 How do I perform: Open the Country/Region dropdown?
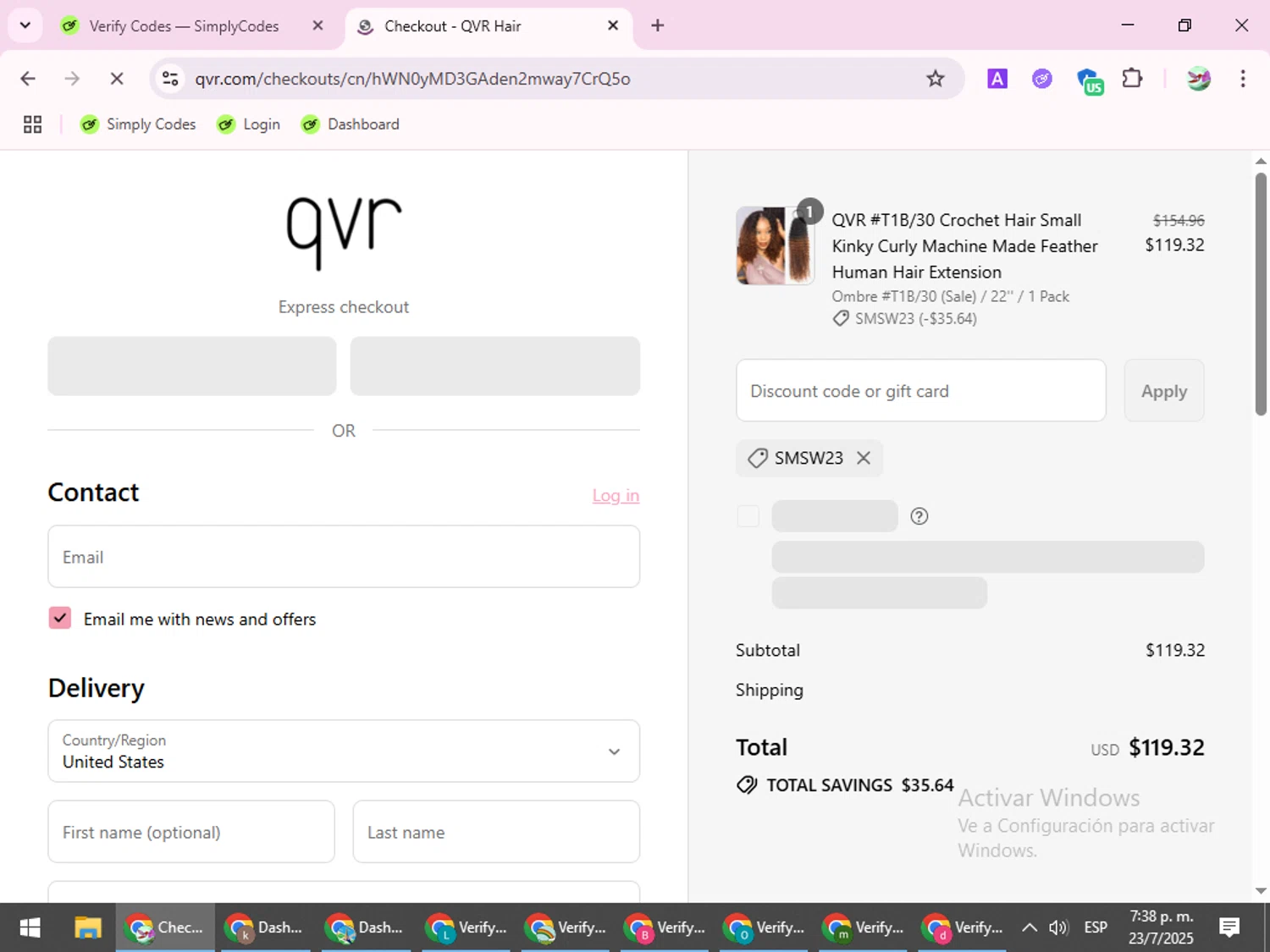344,751
